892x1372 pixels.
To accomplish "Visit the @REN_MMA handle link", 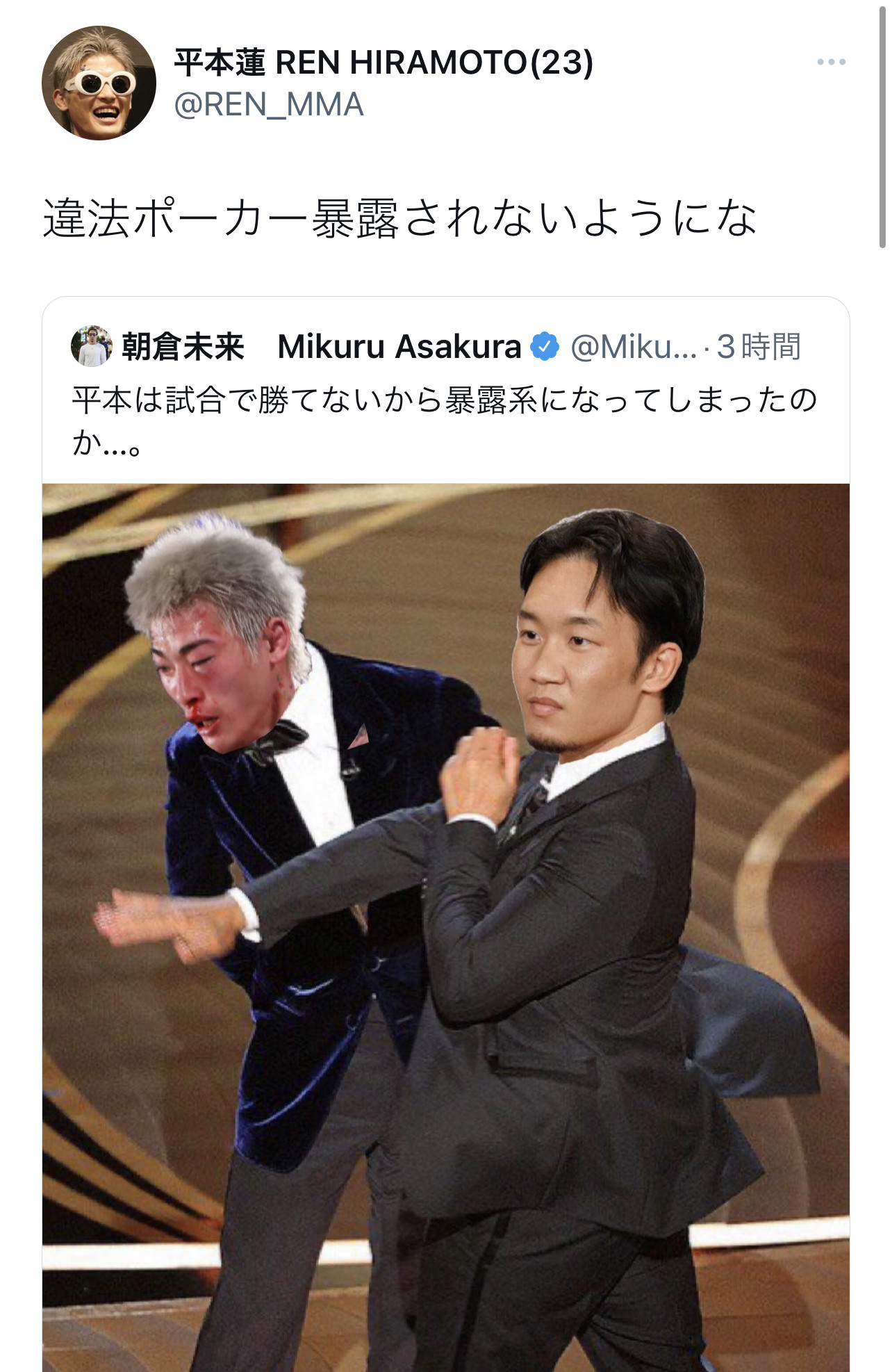I will pos(268,105).
